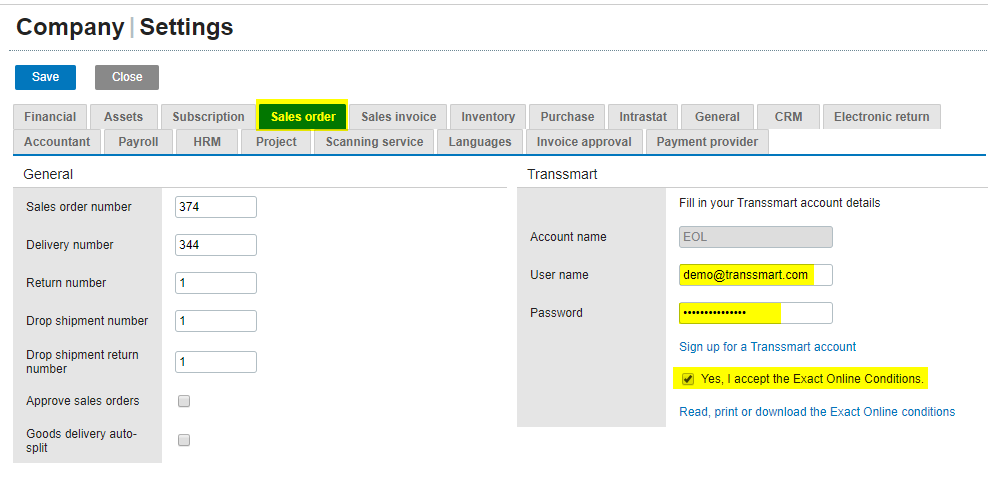Select the Transsmart User name field
Screen dimensions: 988x480
click(755, 275)
